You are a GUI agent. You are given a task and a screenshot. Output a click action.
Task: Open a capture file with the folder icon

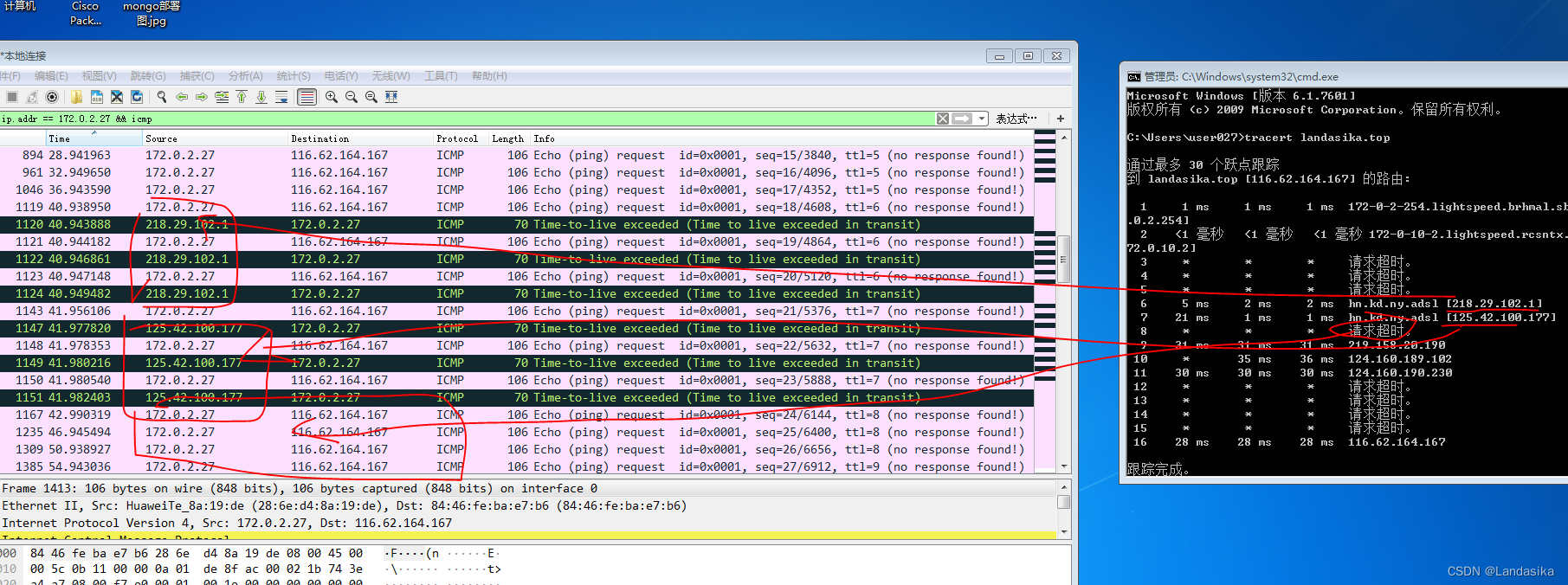pos(77,97)
